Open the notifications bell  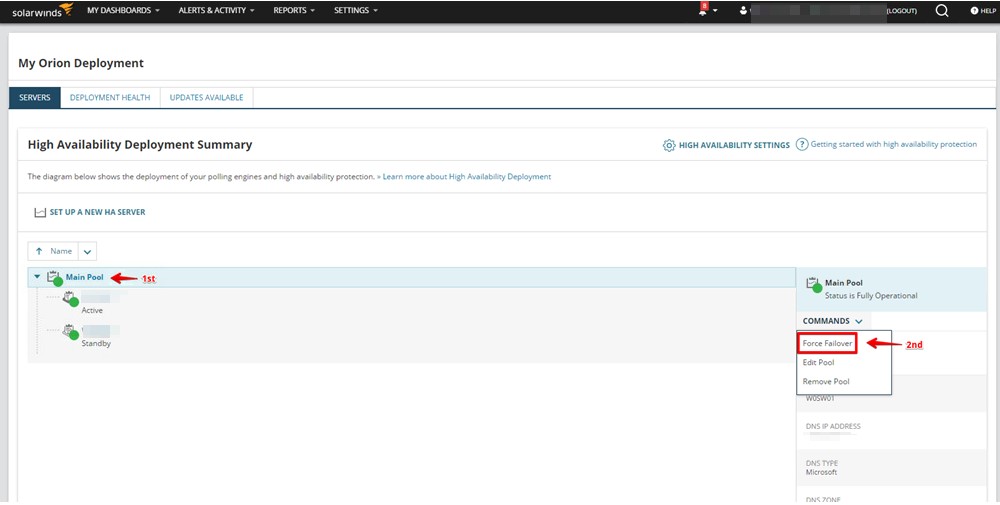pyautogui.click(x=703, y=11)
